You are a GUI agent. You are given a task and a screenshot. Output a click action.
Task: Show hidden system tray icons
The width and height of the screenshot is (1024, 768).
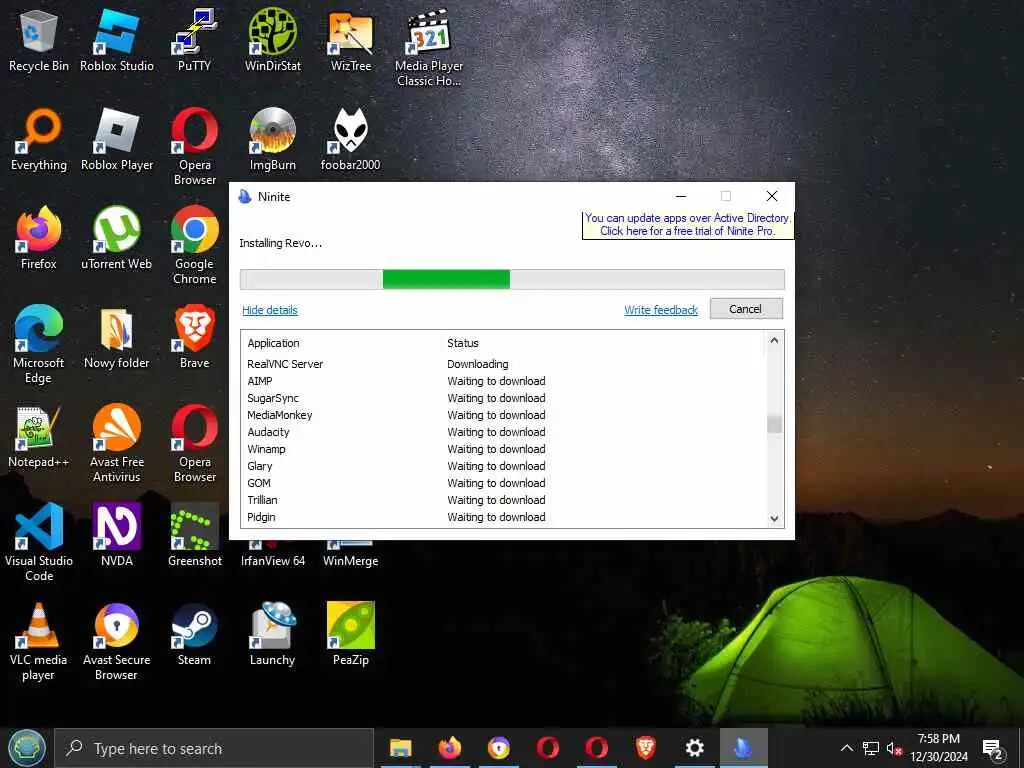[x=846, y=748]
